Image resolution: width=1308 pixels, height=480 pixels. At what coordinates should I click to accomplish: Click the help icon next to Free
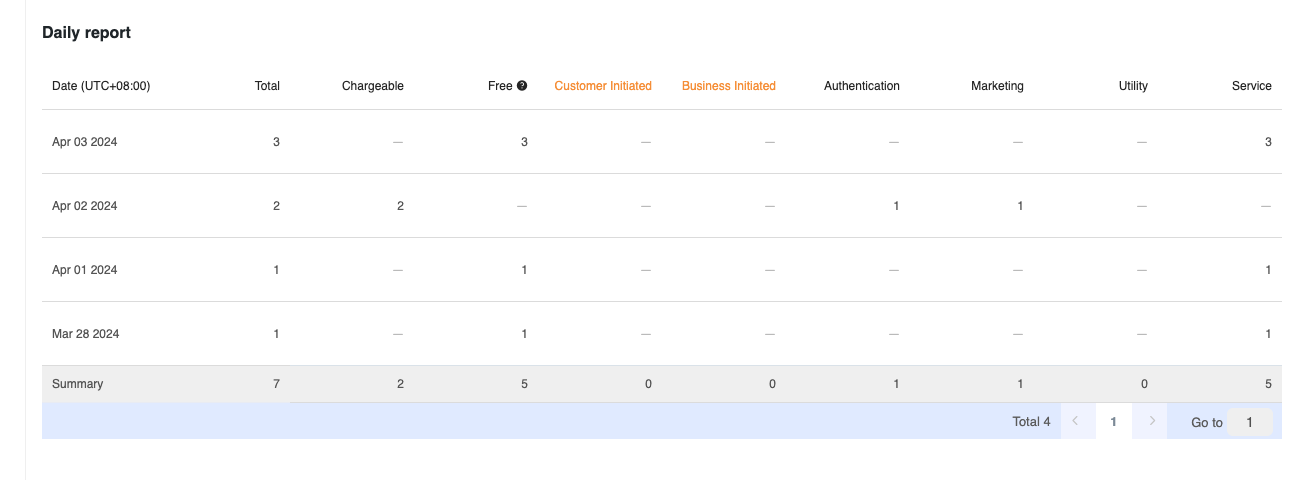click(522, 86)
